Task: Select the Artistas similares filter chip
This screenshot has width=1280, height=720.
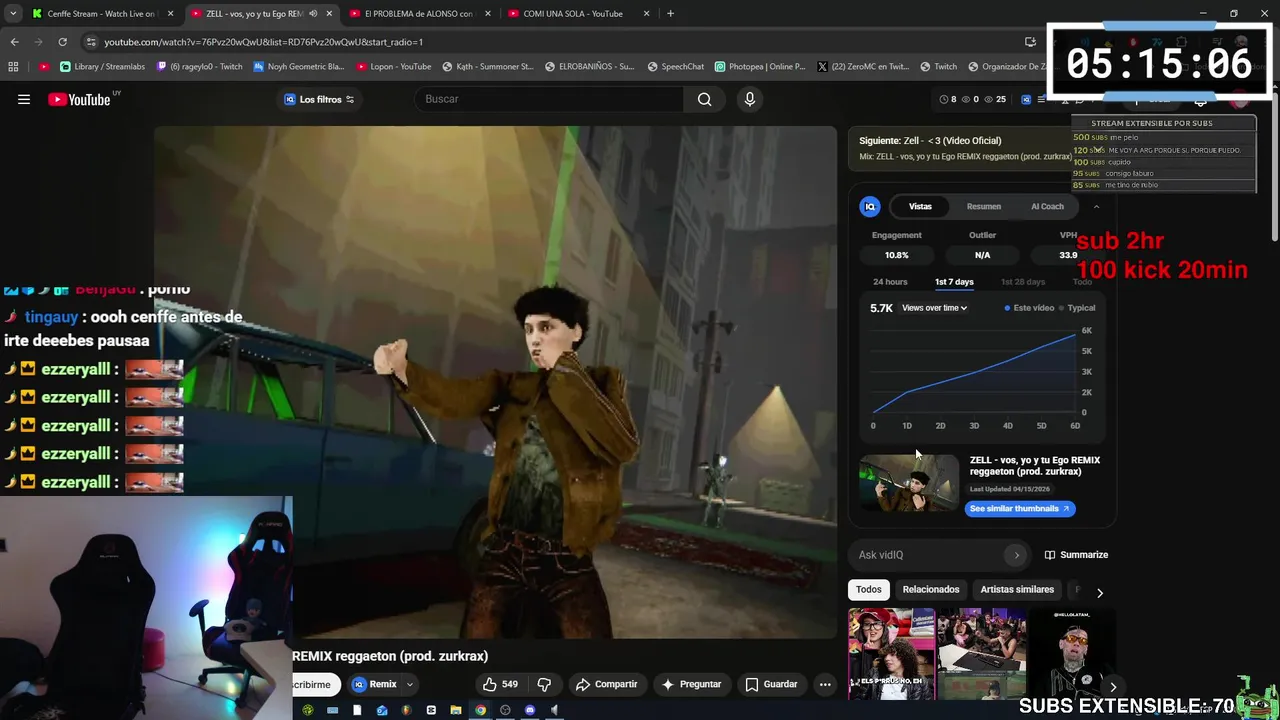Action: [x=1017, y=589]
